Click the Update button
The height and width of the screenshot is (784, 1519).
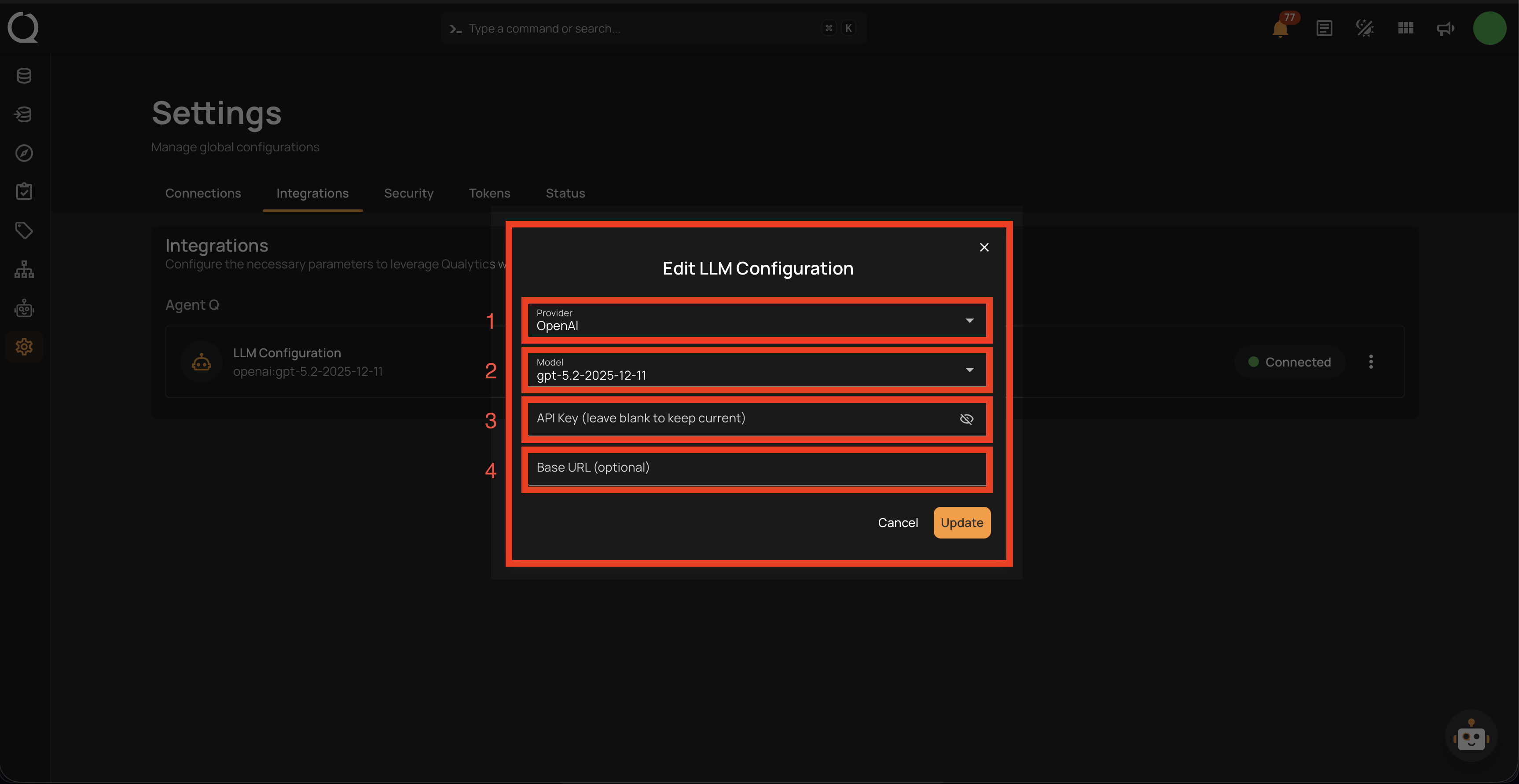[x=961, y=522]
